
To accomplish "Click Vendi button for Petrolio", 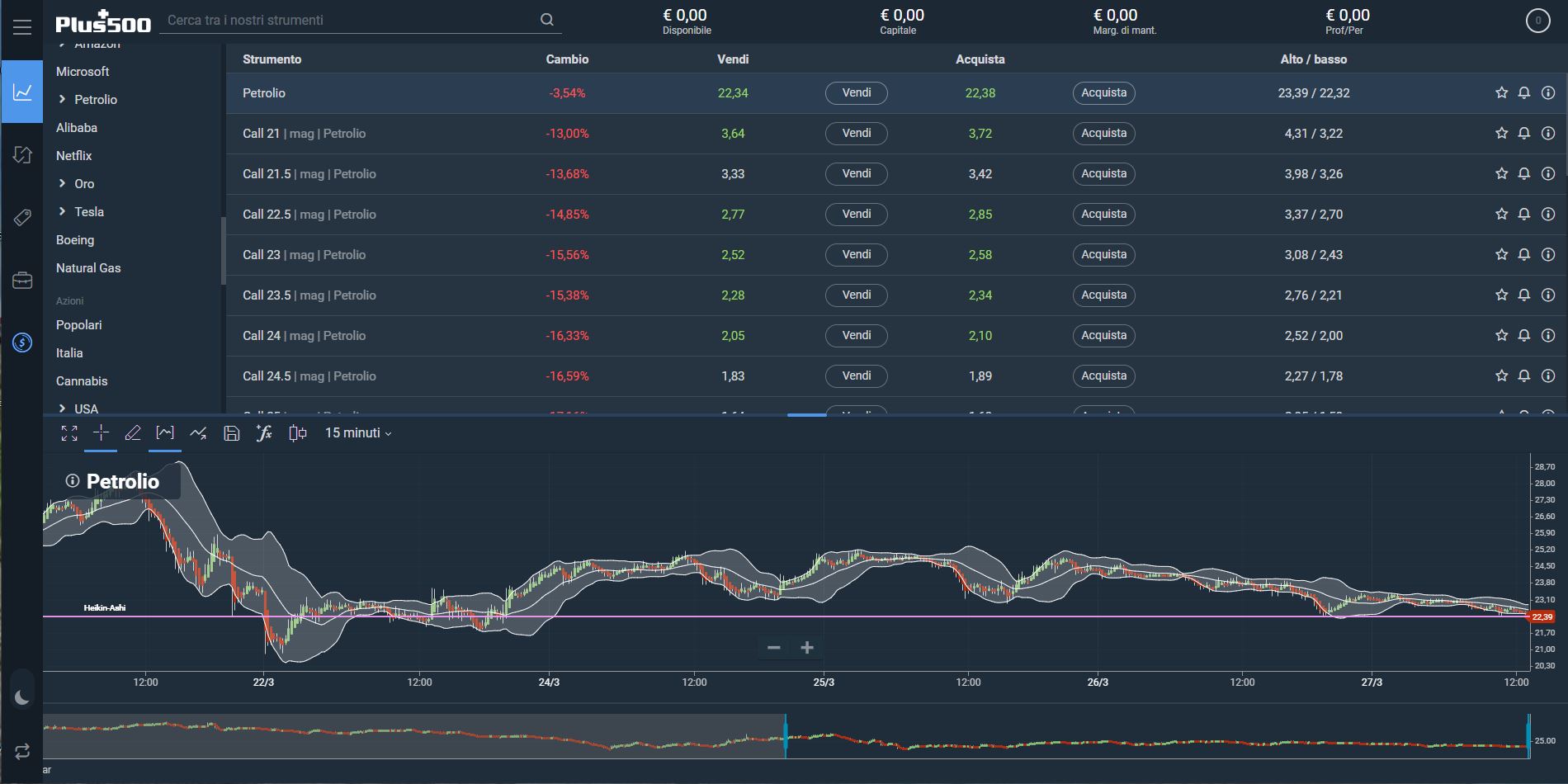I will [857, 93].
